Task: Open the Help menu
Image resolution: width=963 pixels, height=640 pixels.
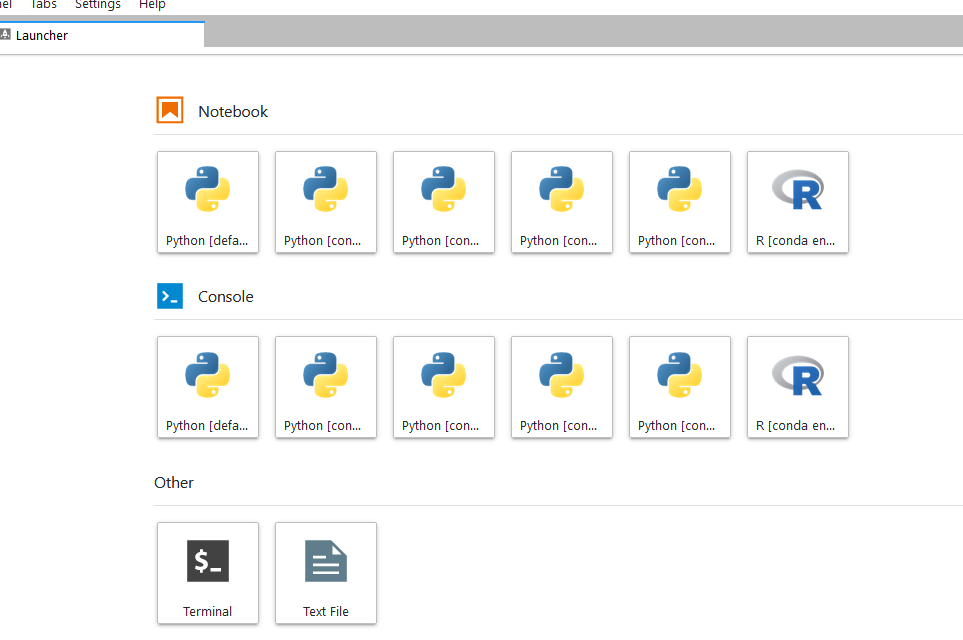Action: (152, 5)
